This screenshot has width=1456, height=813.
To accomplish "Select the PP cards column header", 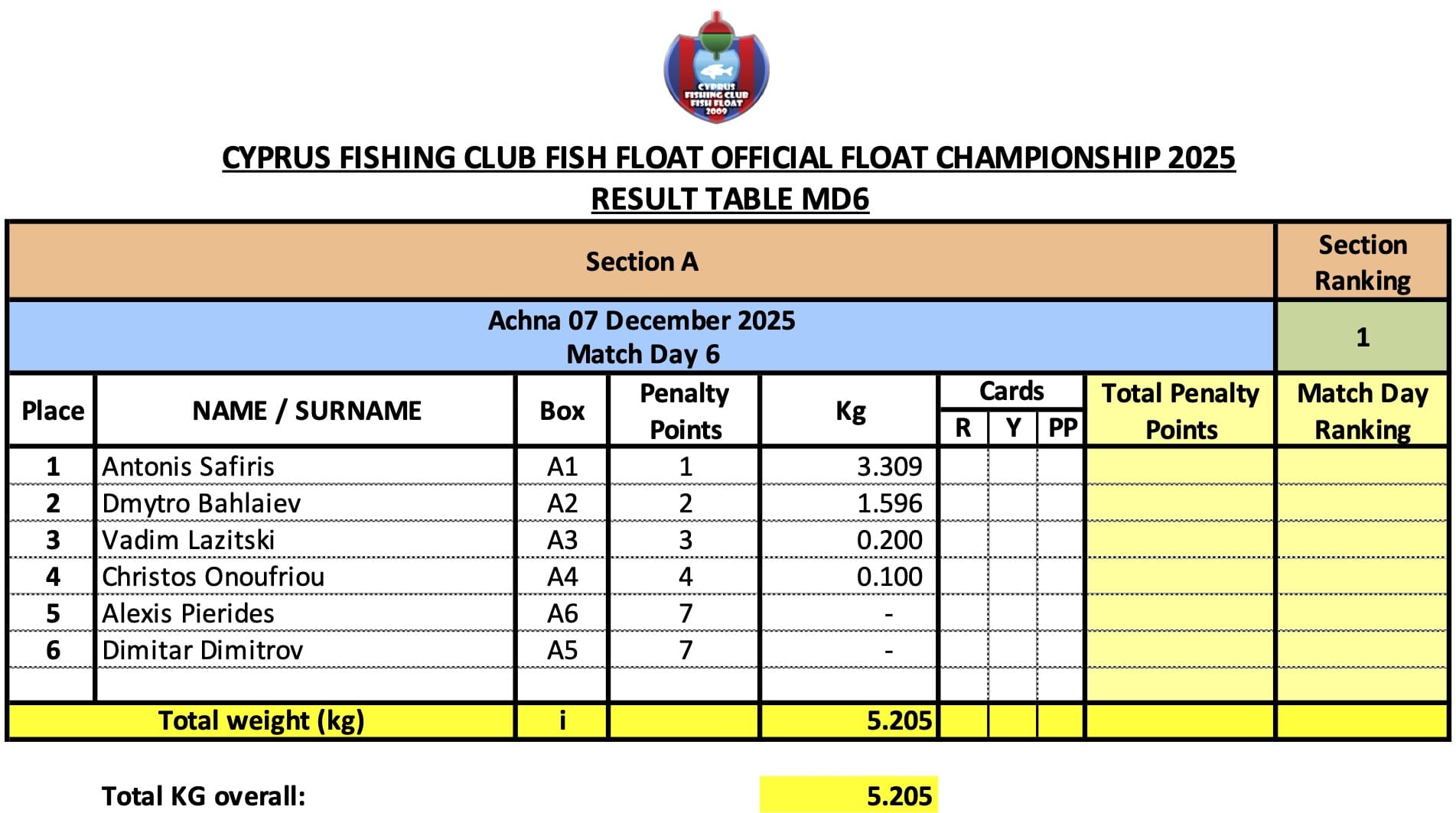I will [x=1061, y=428].
